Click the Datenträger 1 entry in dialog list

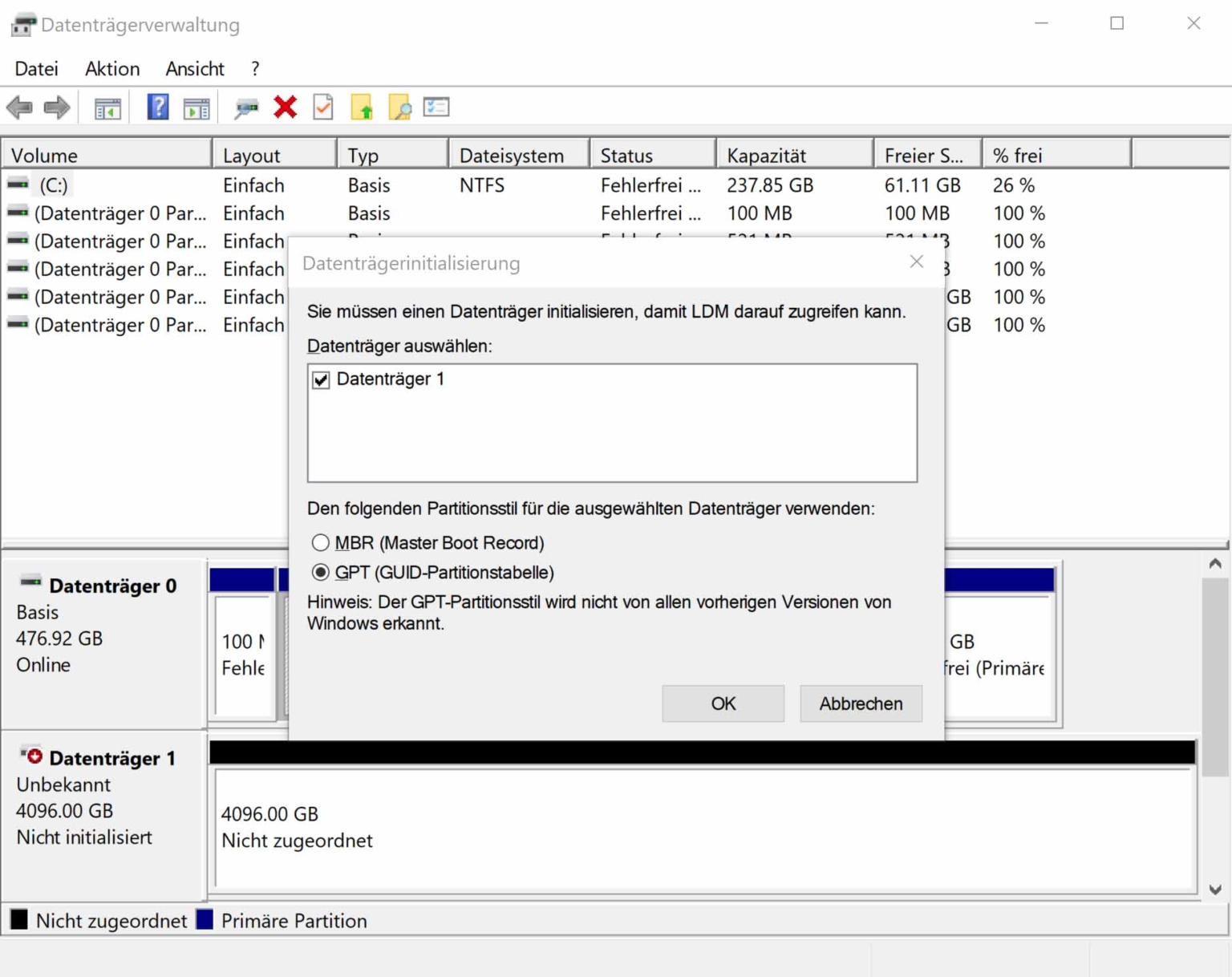390,379
